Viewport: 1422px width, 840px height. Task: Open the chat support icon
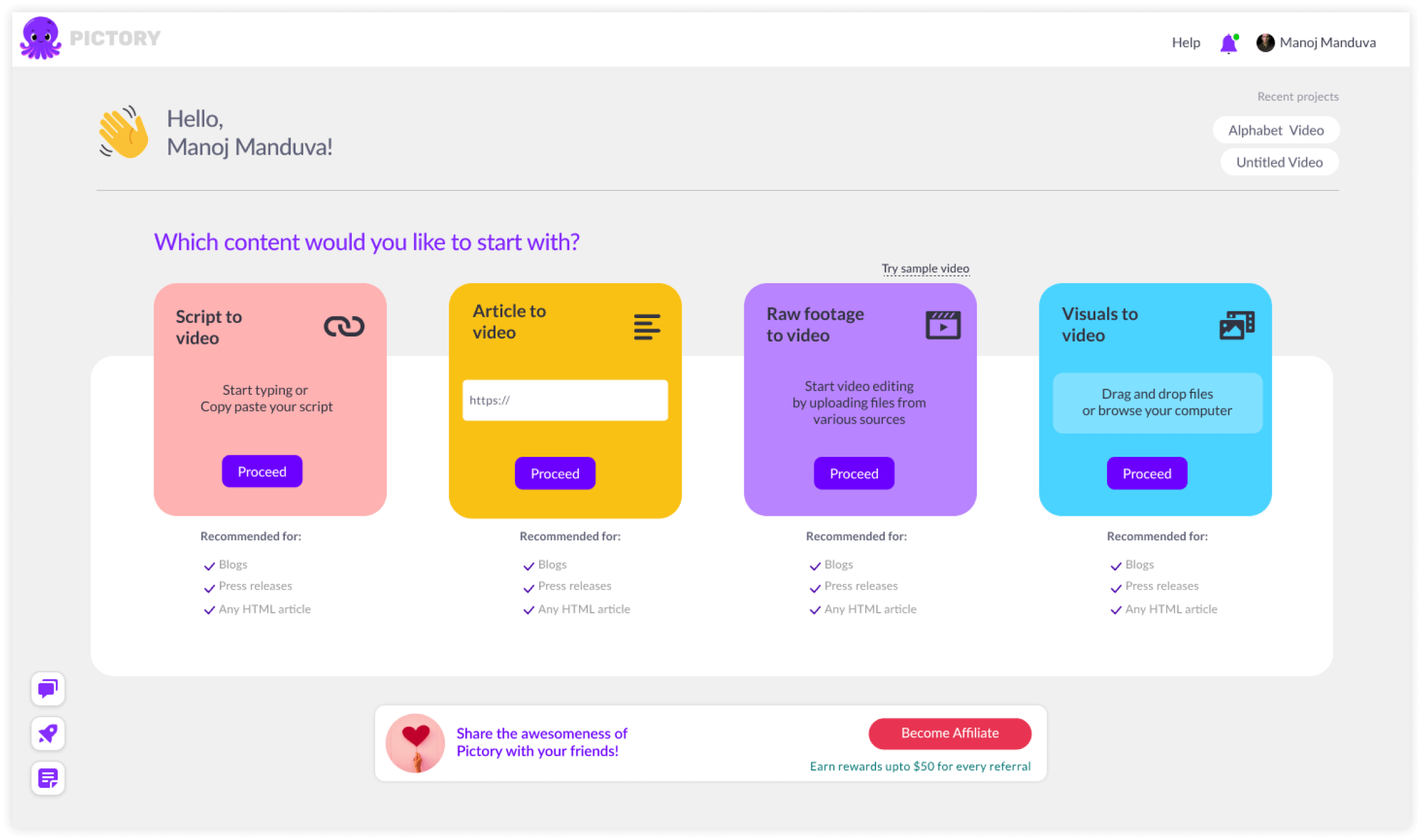click(x=48, y=689)
